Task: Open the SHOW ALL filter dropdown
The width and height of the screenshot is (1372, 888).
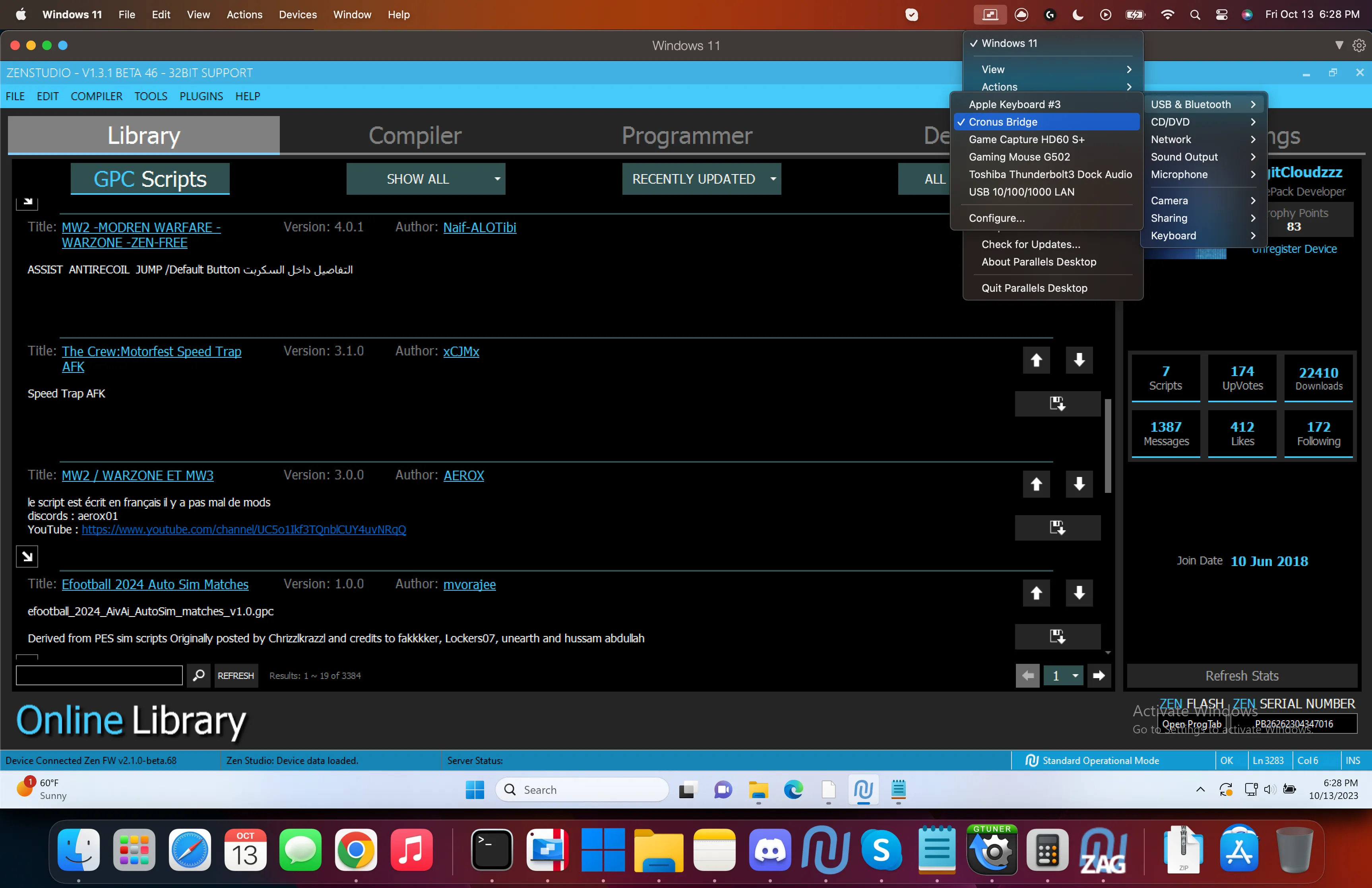Action: [x=425, y=179]
